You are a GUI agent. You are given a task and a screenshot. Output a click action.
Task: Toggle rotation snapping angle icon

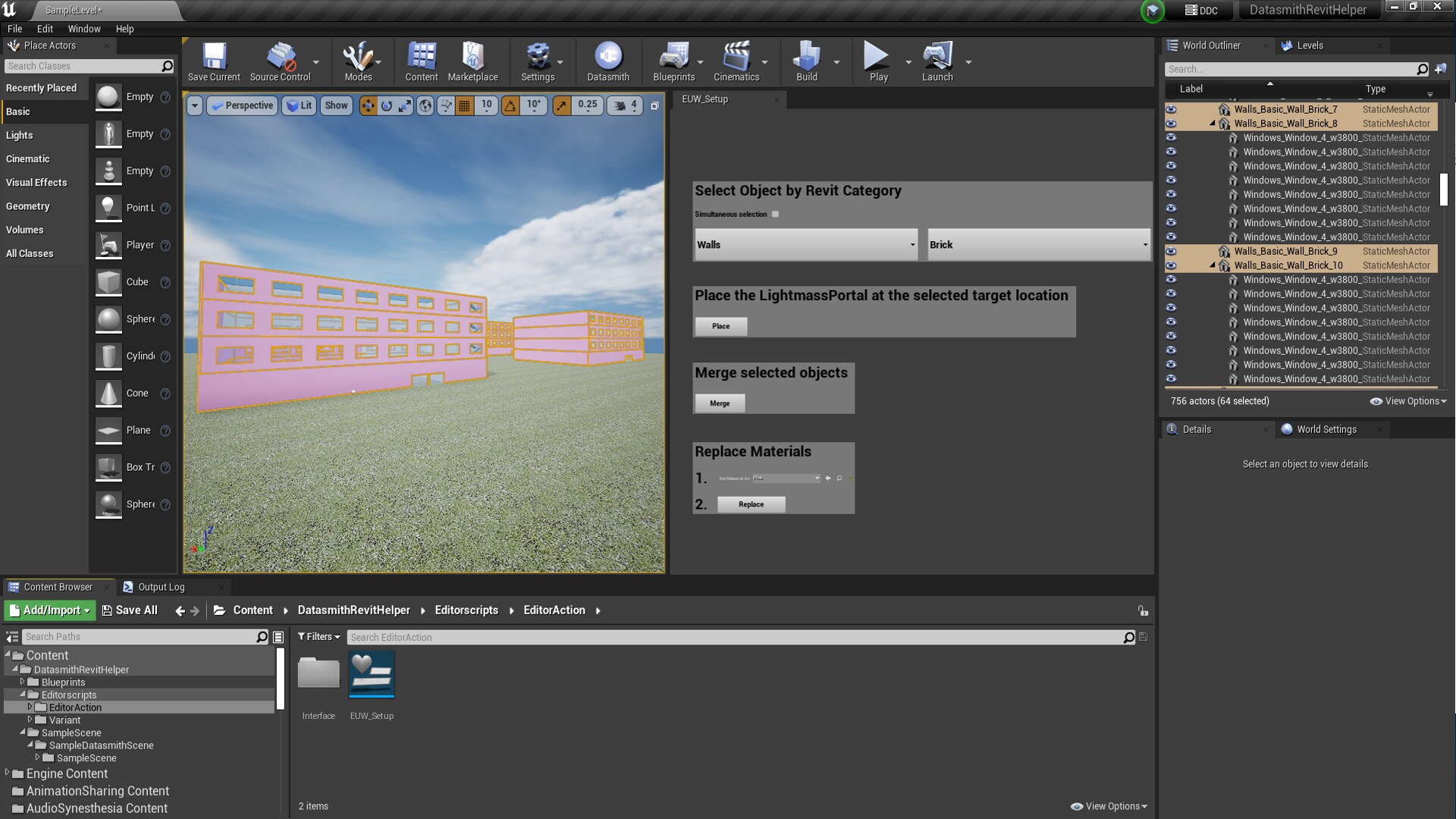[x=510, y=105]
